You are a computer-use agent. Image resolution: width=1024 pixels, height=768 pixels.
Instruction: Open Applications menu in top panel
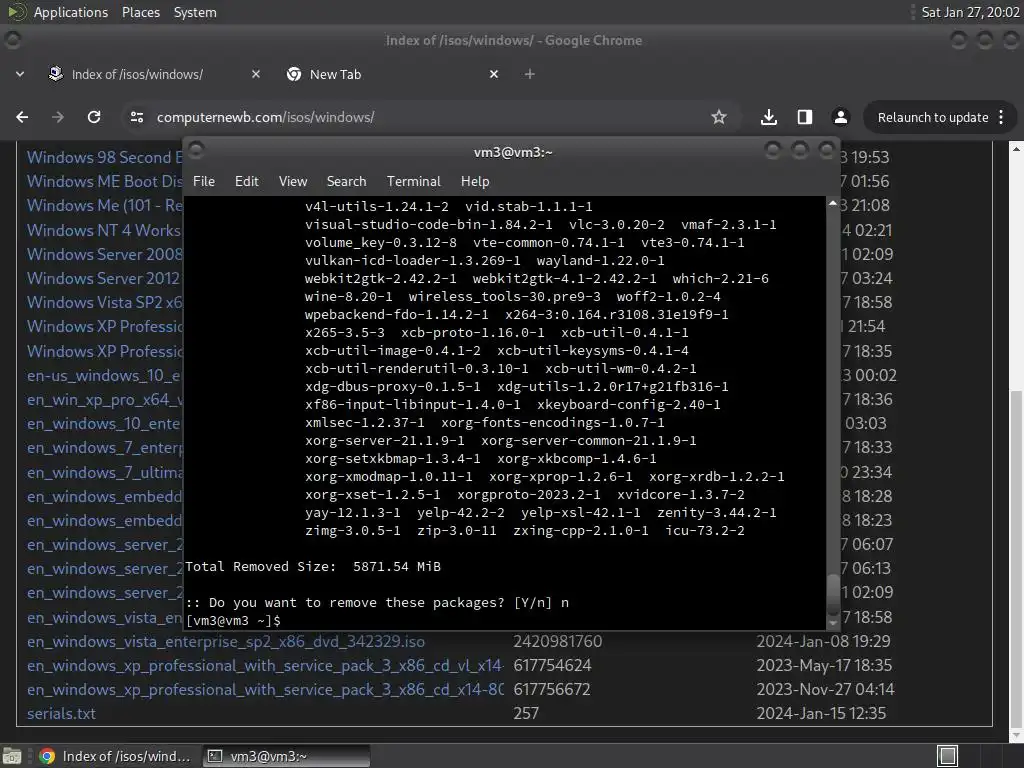71,12
